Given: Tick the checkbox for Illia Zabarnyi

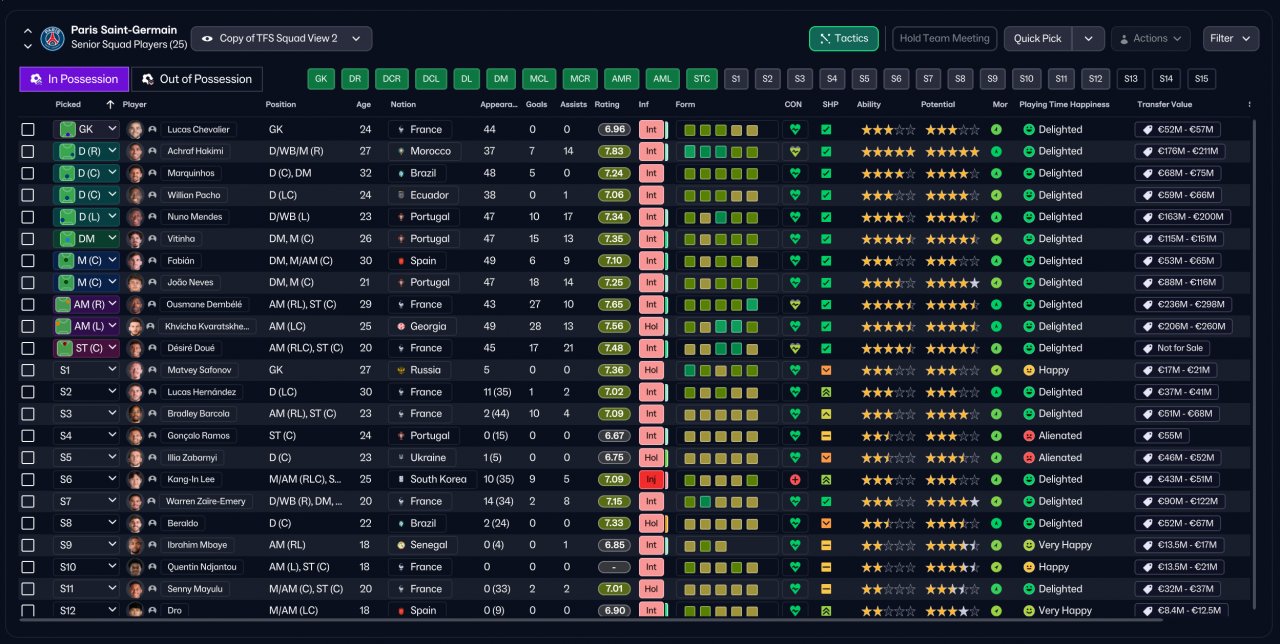Looking at the screenshot, I should point(28,458).
